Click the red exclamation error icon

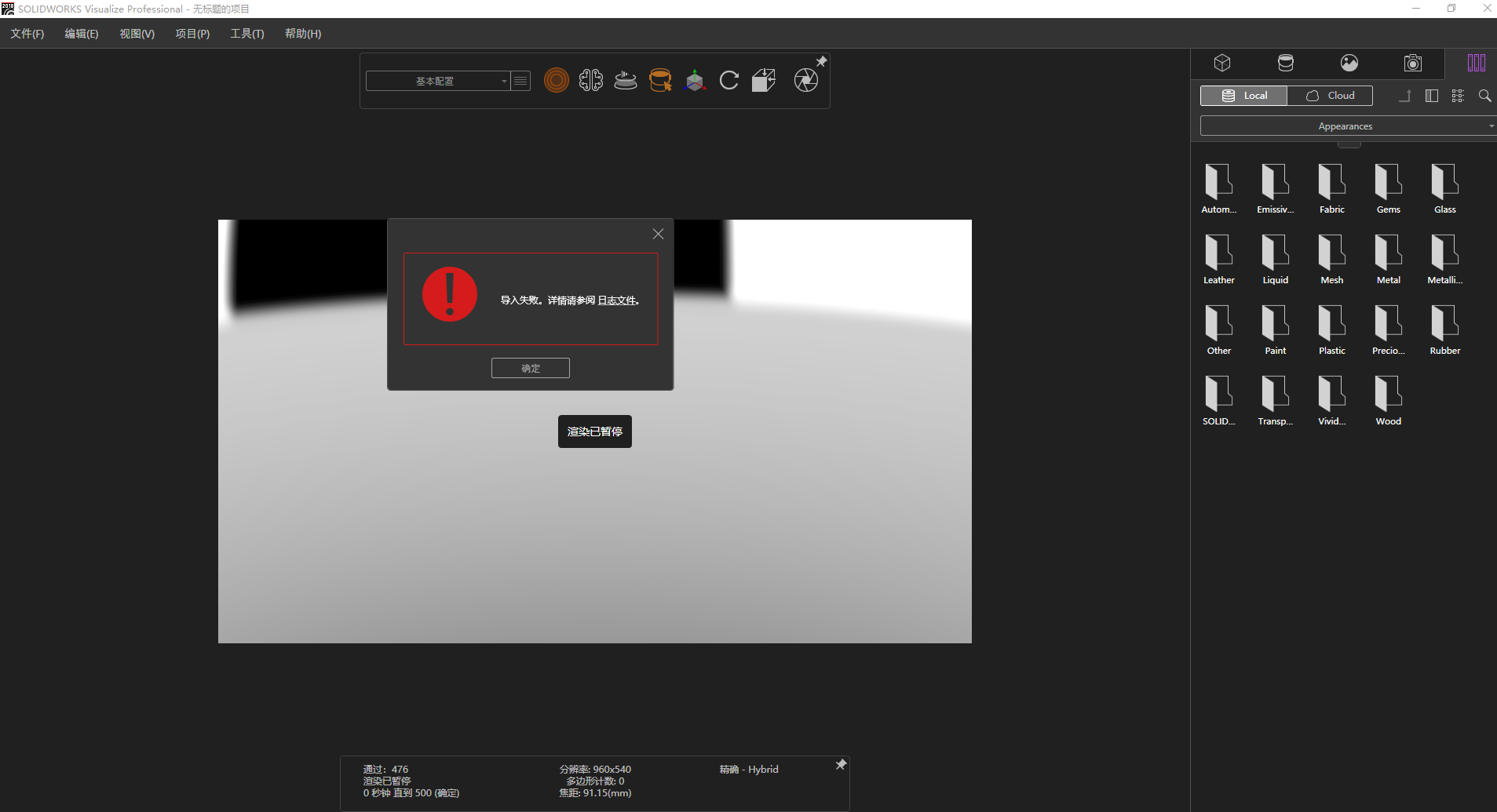(450, 294)
